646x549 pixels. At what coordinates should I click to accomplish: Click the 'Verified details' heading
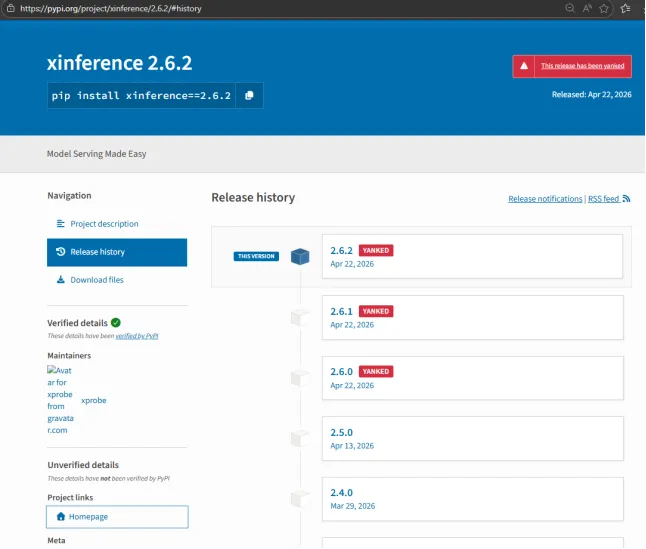(77, 323)
